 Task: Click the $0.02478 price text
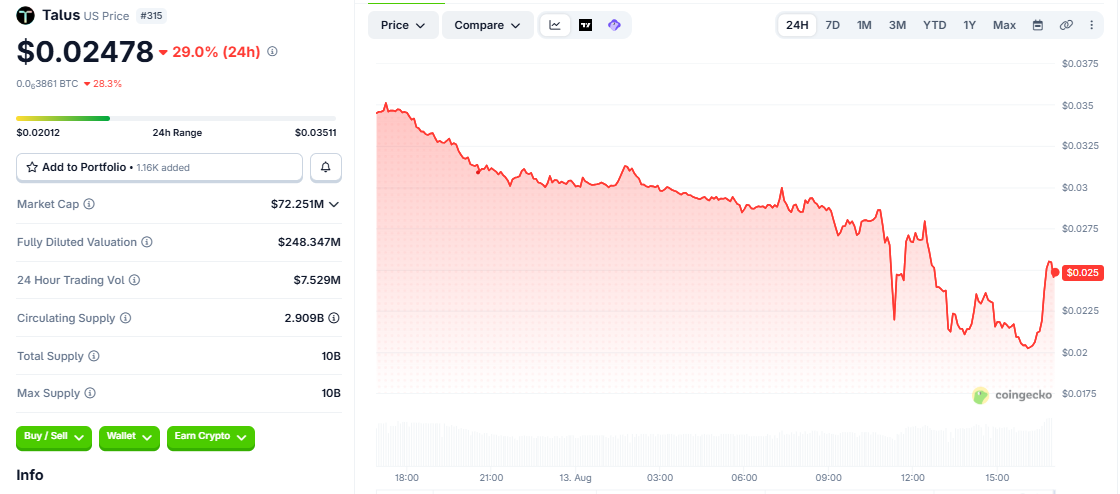pyautogui.click(x=85, y=51)
